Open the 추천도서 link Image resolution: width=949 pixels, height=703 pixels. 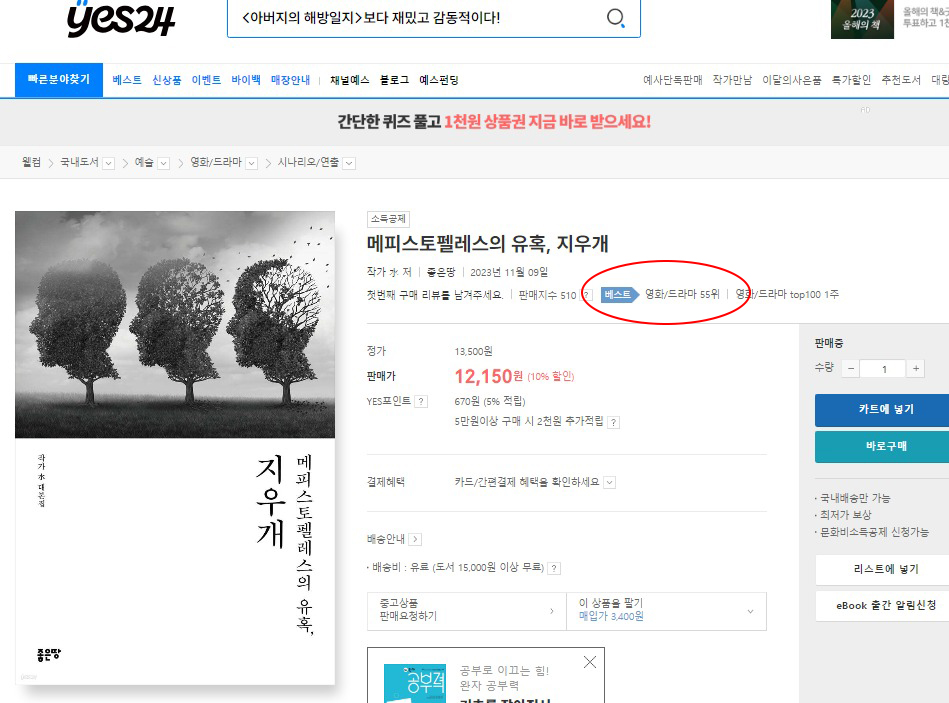coord(901,80)
